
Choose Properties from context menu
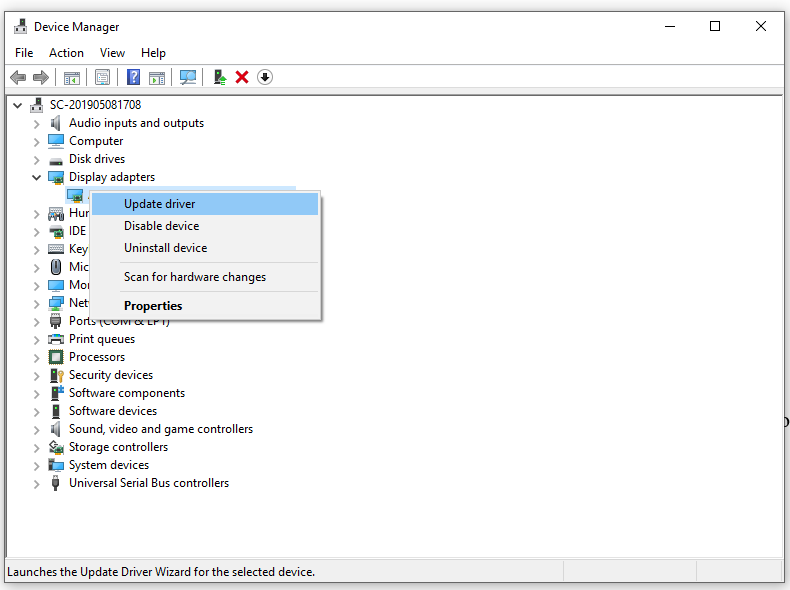coord(205,306)
